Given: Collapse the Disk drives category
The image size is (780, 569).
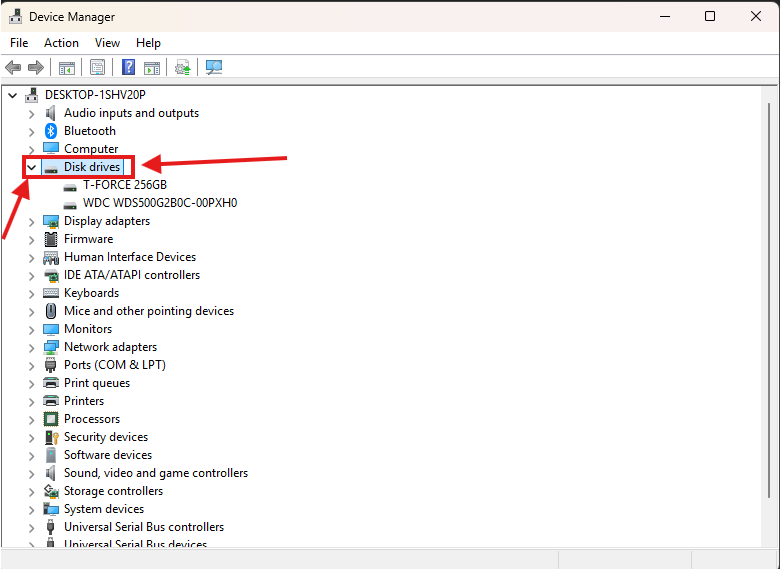Looking at the screenshot, I should 32,167.
